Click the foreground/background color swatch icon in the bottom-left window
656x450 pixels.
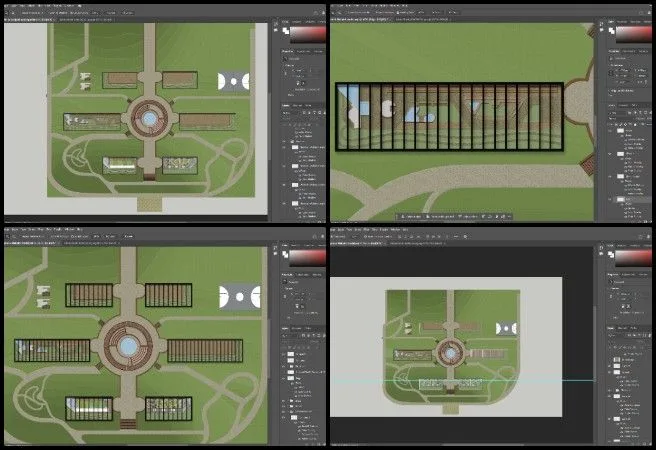[284, 255]
